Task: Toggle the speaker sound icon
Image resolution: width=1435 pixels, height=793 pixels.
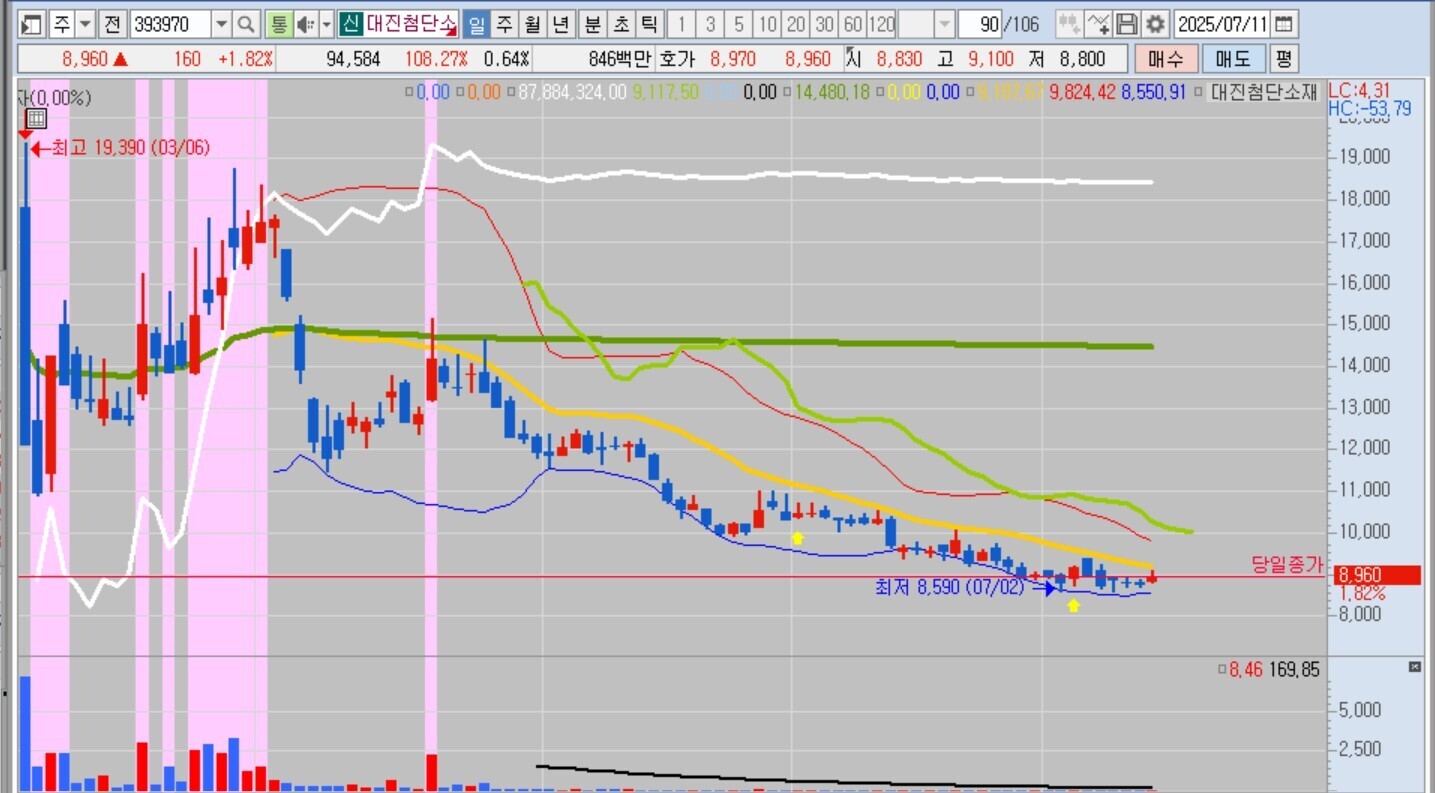Action: pyautogui.click(x=306, y=24)
